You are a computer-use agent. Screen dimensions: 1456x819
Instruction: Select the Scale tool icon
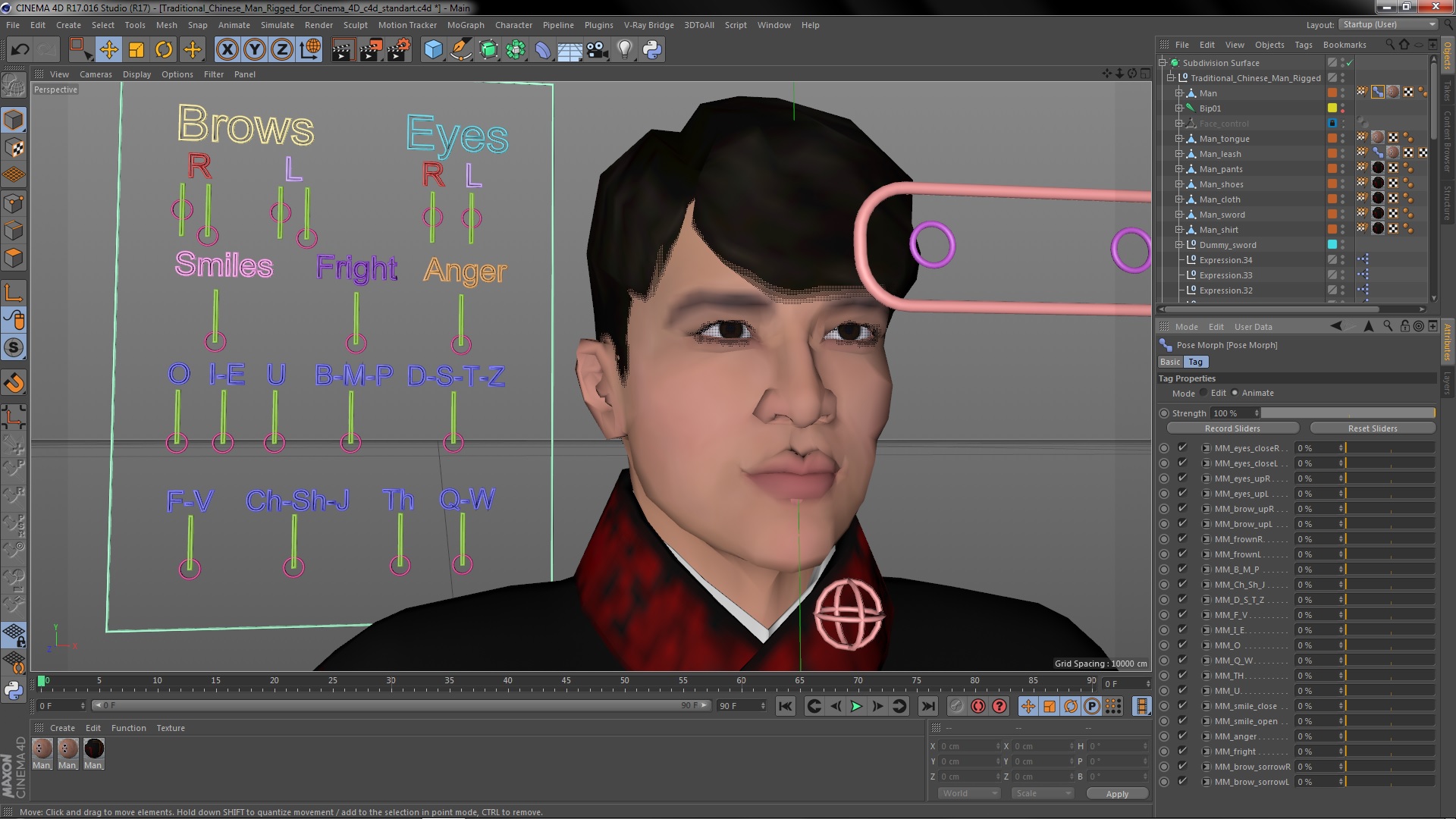pos(136,50)
